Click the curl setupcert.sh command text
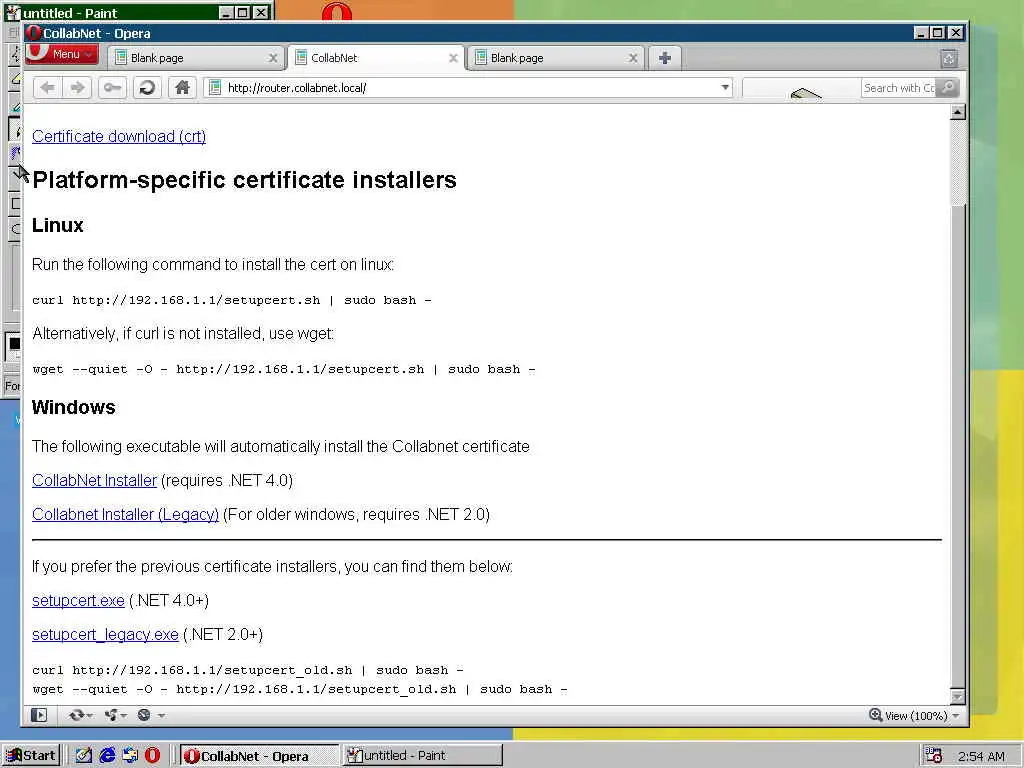 coord(232,300)
